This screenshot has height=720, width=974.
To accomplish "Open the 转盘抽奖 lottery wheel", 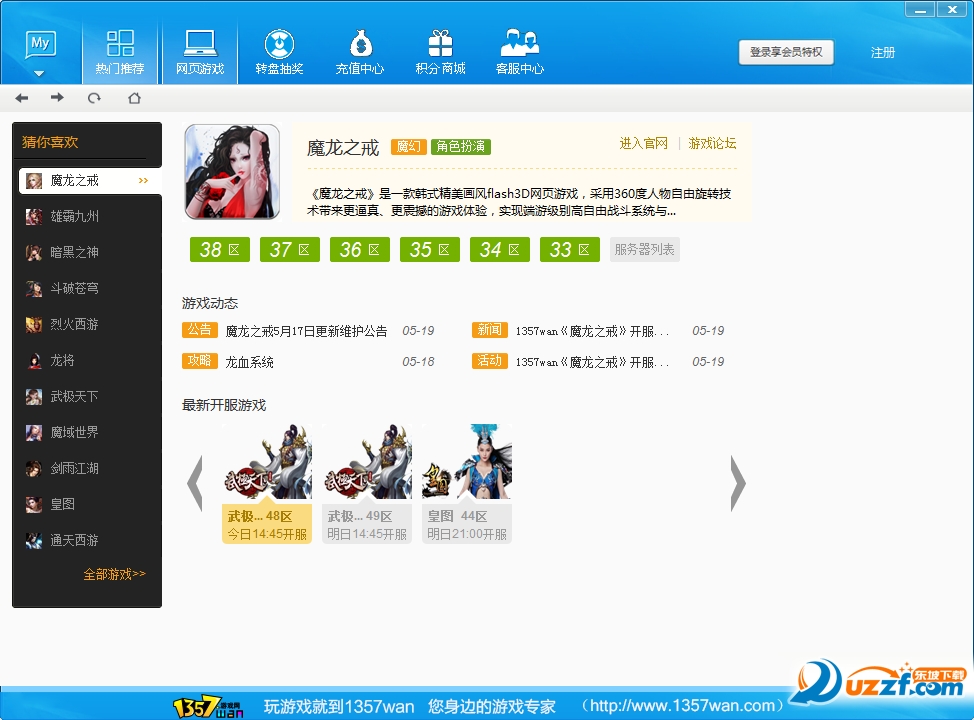I will [x=280, y=52].
